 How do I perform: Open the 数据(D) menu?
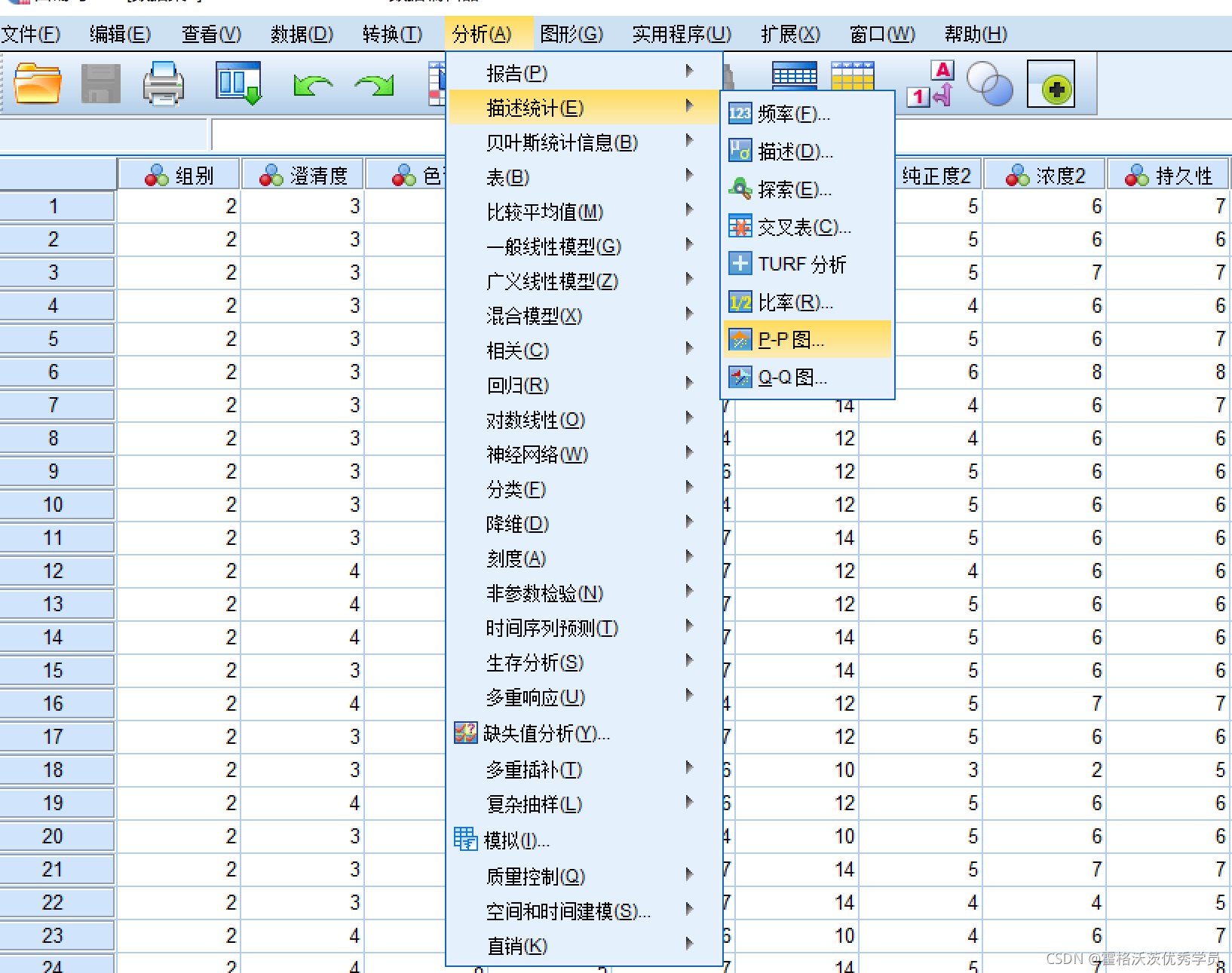coord(302,35)
